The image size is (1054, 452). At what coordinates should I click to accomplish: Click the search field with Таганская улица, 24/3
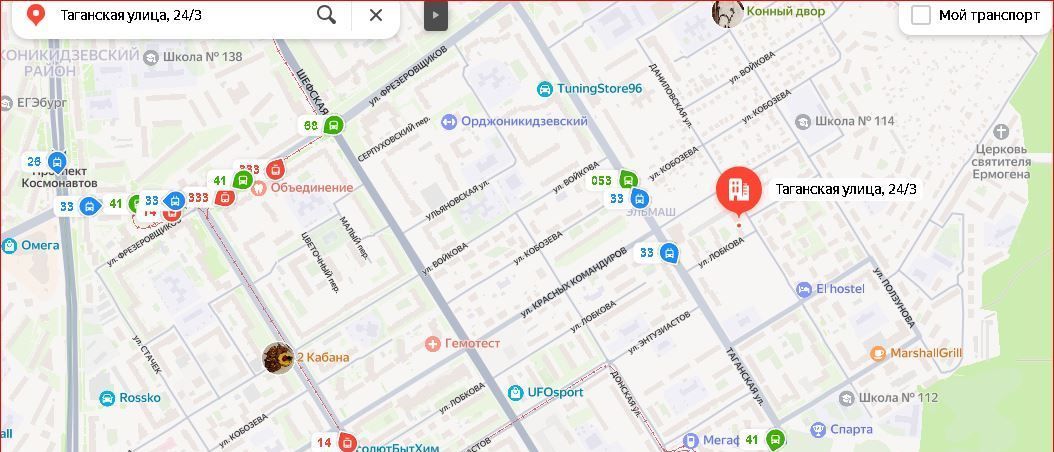click(x=181, y=15)
